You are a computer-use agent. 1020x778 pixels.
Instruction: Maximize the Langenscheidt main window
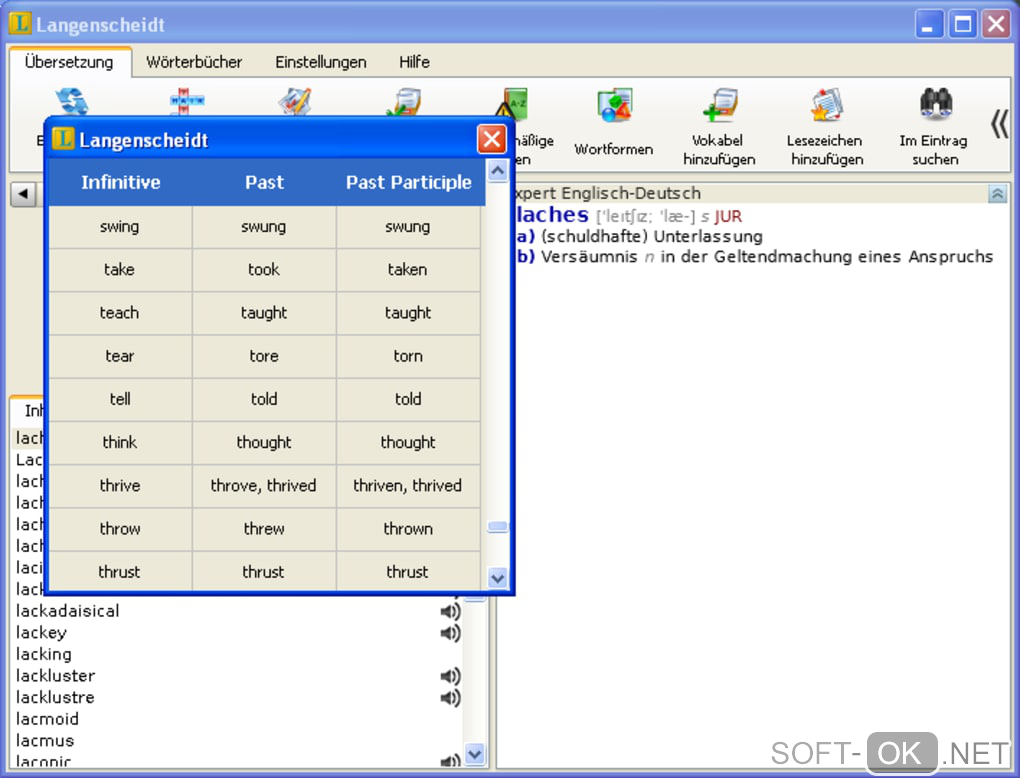pyautogui.click(x=962, y=25)
